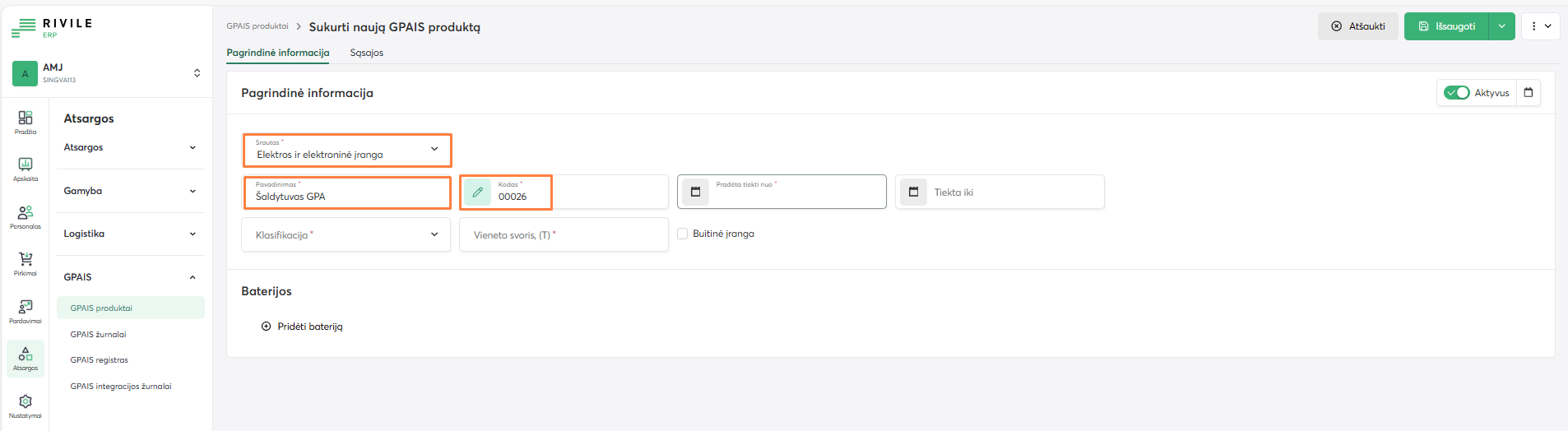Open the Pardavimai sales module
The width and height of the screenshot is (1568, 431).
coord(26,310)
